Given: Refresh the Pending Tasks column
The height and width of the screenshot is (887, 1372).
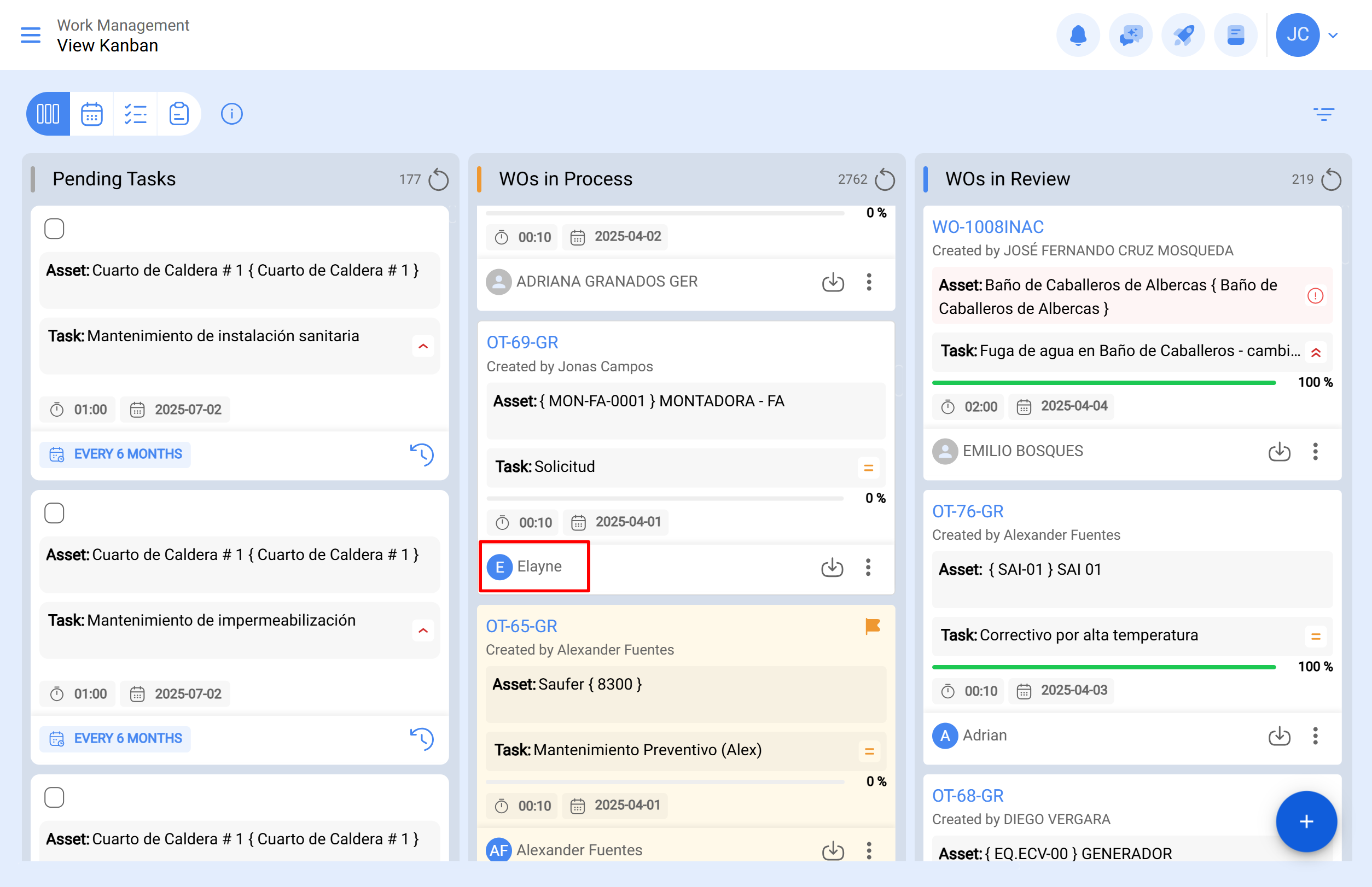Looking at the screenshot, I should (x=439, y=180).
